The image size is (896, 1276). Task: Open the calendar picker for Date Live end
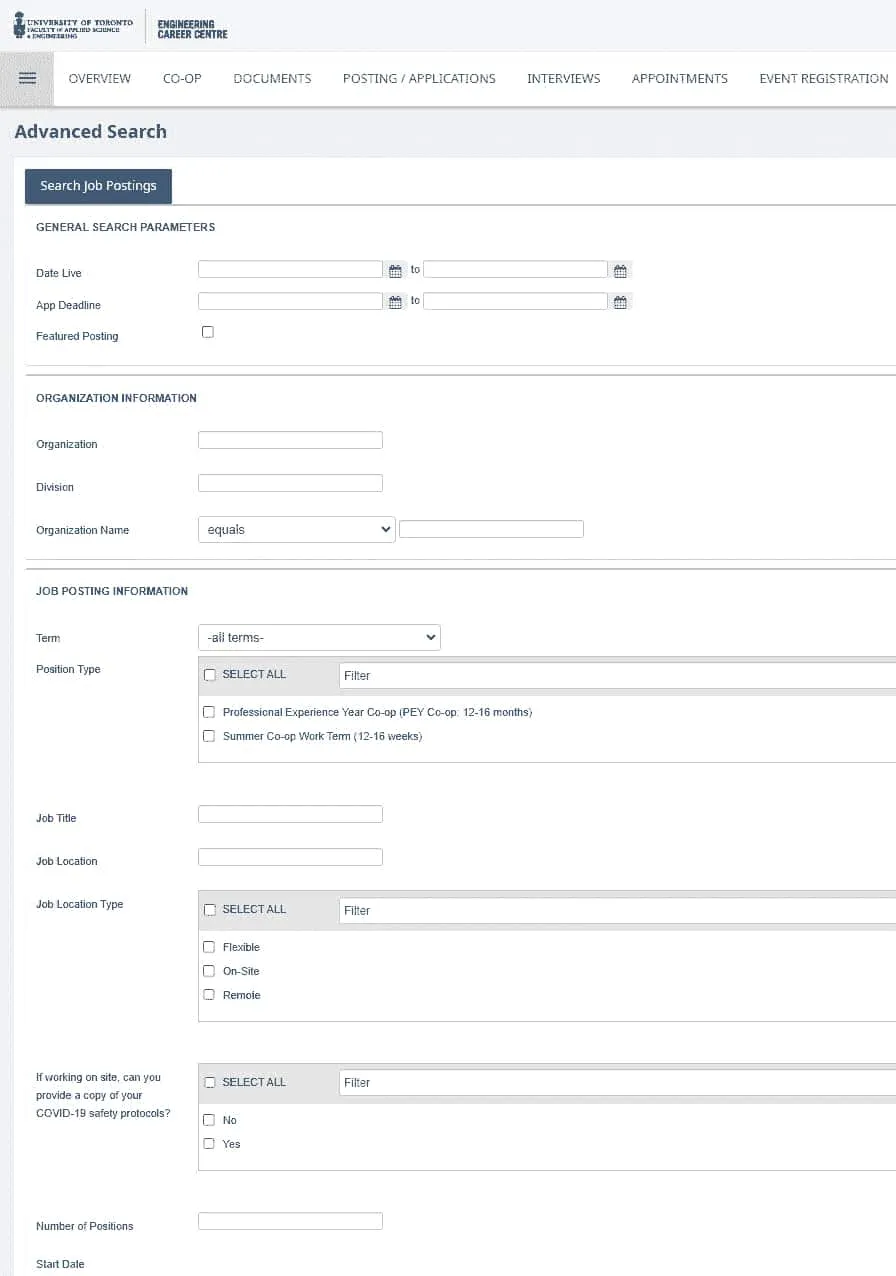[x=620, y=269]
